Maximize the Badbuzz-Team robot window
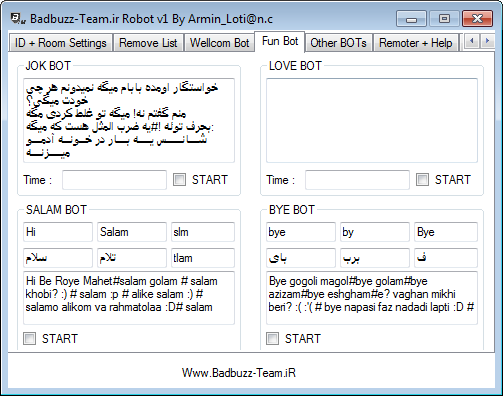 (444, 18)
